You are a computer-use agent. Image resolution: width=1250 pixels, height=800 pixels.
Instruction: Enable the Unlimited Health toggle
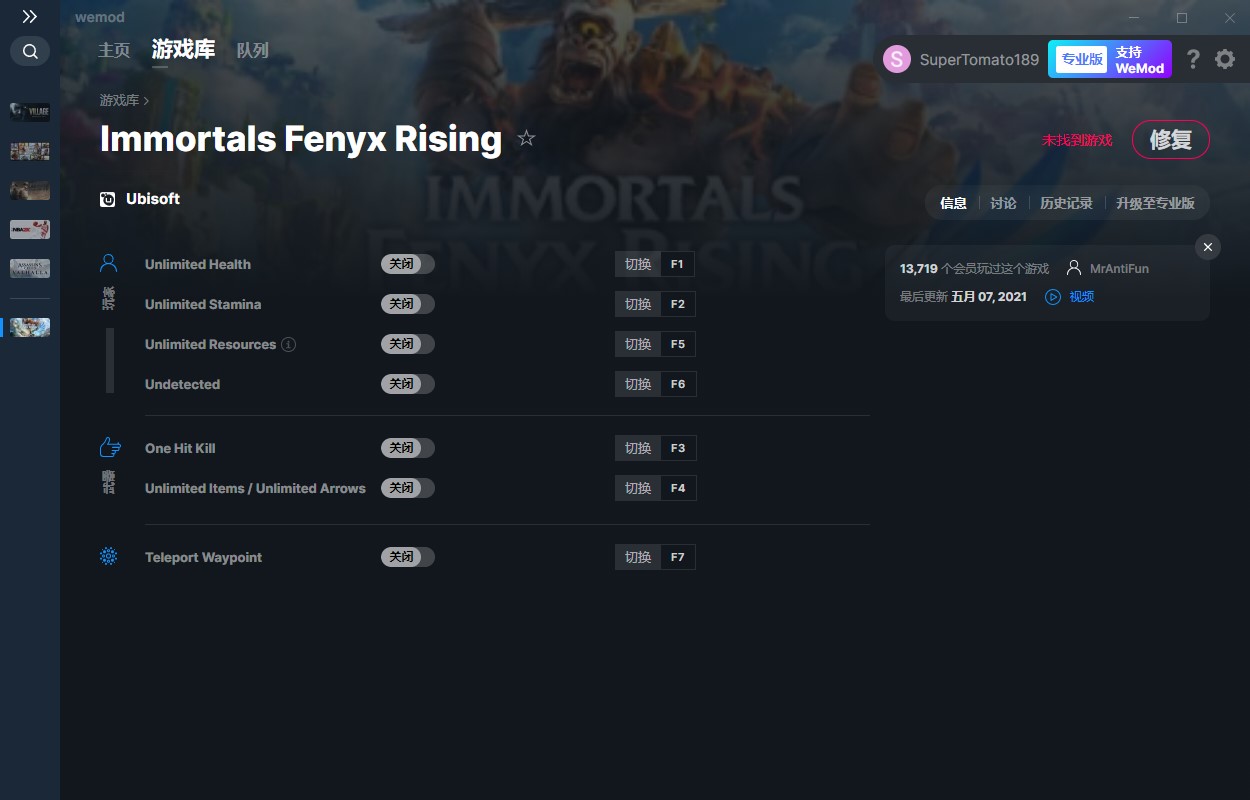click(407, 264)
